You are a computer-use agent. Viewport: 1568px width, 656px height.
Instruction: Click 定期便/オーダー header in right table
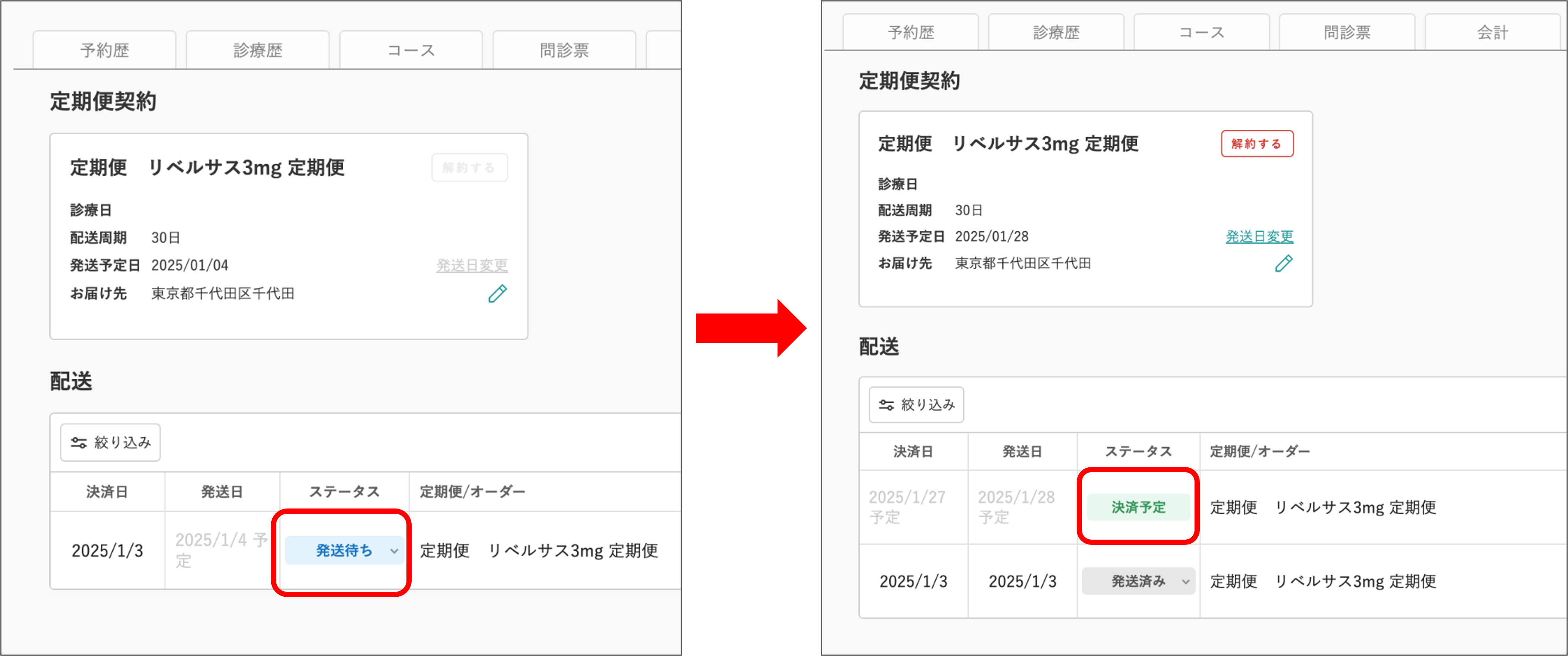point(1259,451)
